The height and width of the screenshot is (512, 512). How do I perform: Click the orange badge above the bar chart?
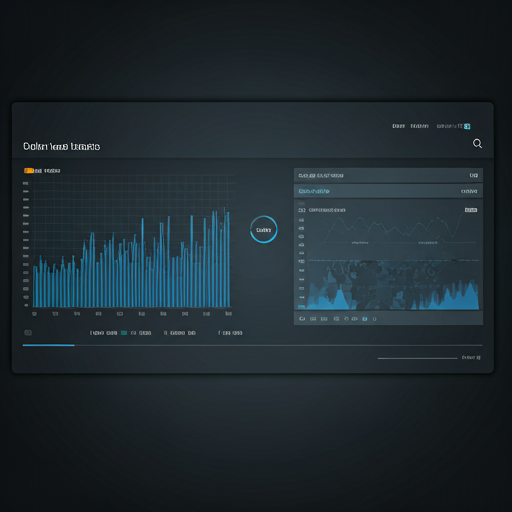tap(29, 171)
